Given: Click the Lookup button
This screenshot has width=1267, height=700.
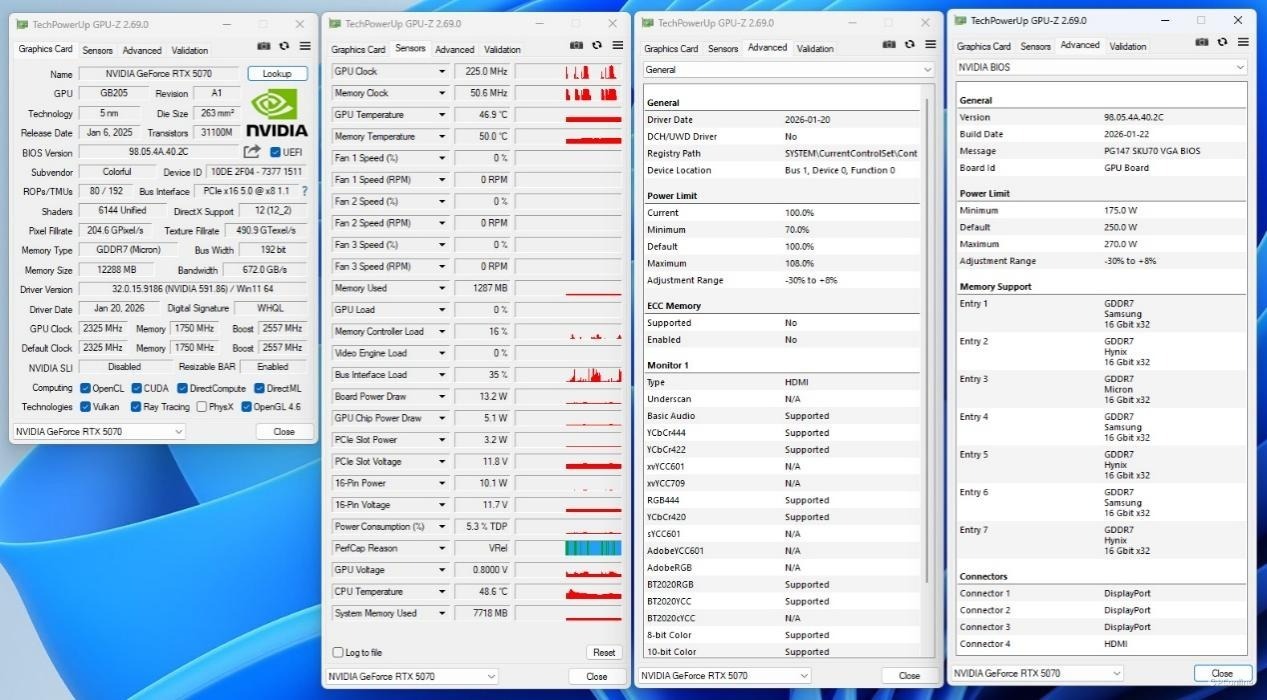Looking at the screenshot, I should click(x=277, y=73).
